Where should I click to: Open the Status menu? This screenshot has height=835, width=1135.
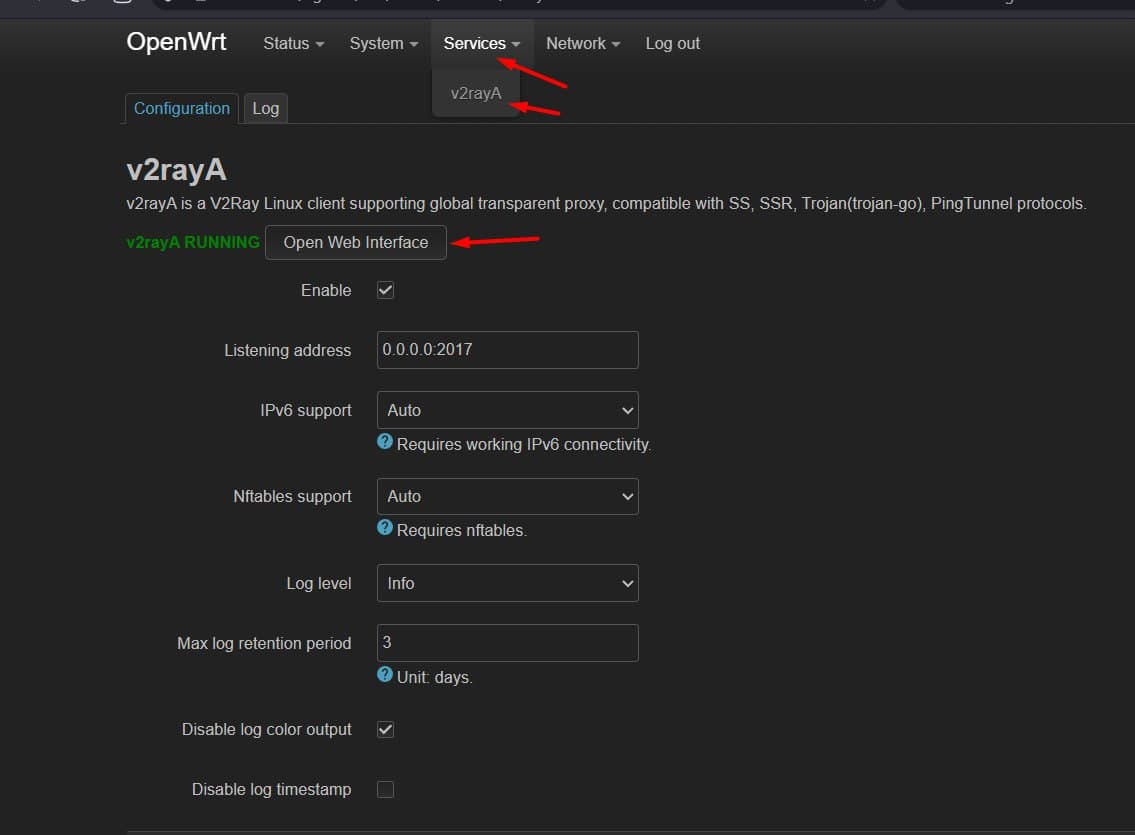click(291, 43)
